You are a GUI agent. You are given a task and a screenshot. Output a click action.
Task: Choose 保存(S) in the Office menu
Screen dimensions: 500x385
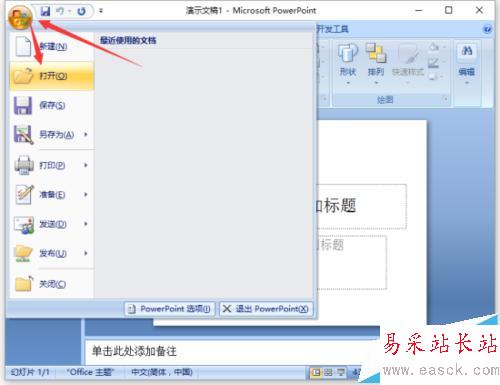[x=52, y=105]
